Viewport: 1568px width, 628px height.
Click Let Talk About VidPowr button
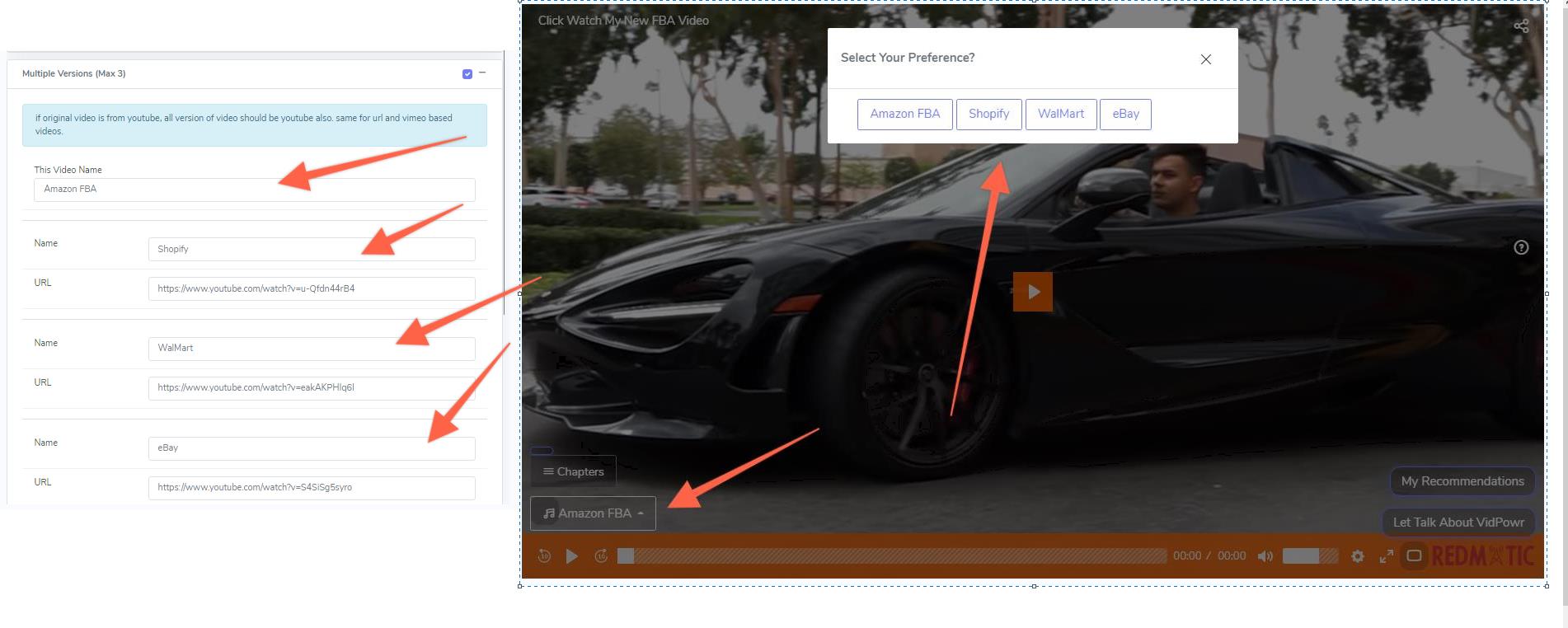1458,523
